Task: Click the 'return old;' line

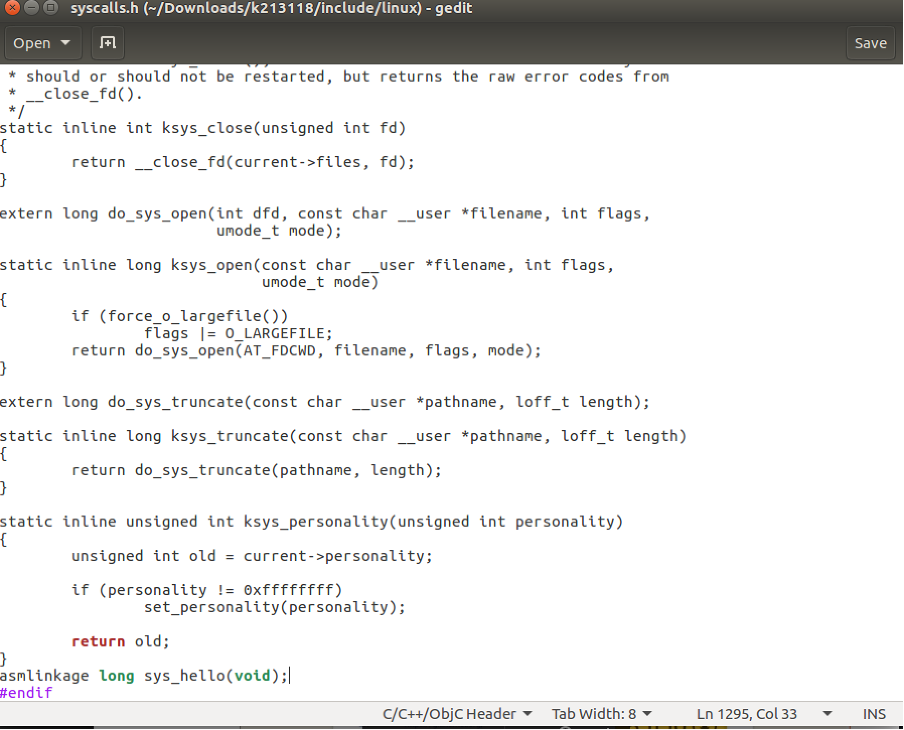Action: (x=120, y=641)
